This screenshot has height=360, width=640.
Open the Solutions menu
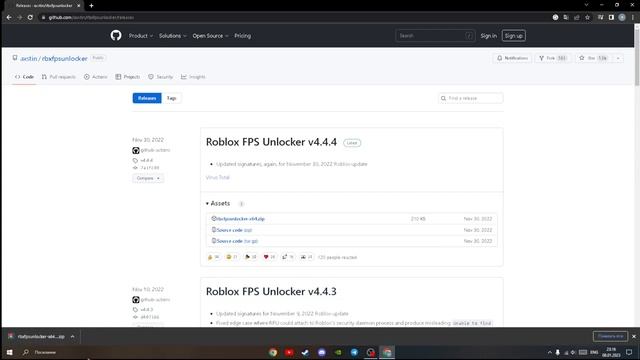[173, 36]
